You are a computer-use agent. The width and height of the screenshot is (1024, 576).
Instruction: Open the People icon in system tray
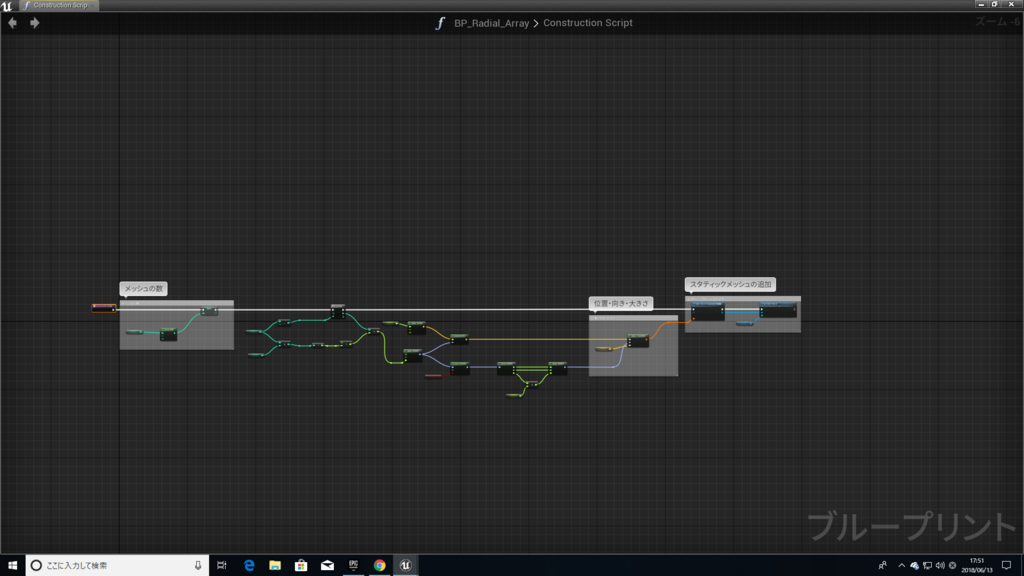(882, 565)
